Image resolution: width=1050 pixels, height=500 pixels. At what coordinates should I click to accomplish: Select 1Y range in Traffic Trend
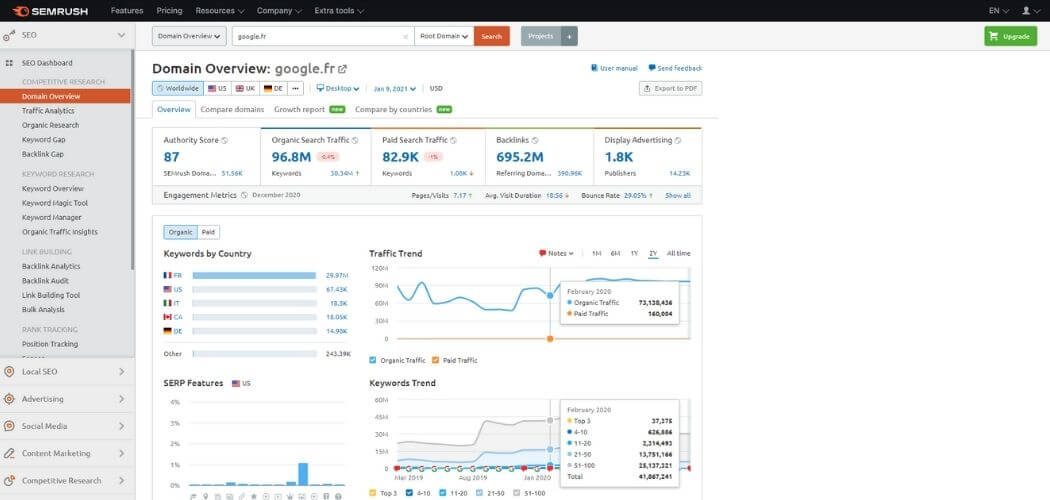pyautogui.click(x=634, y=254)
